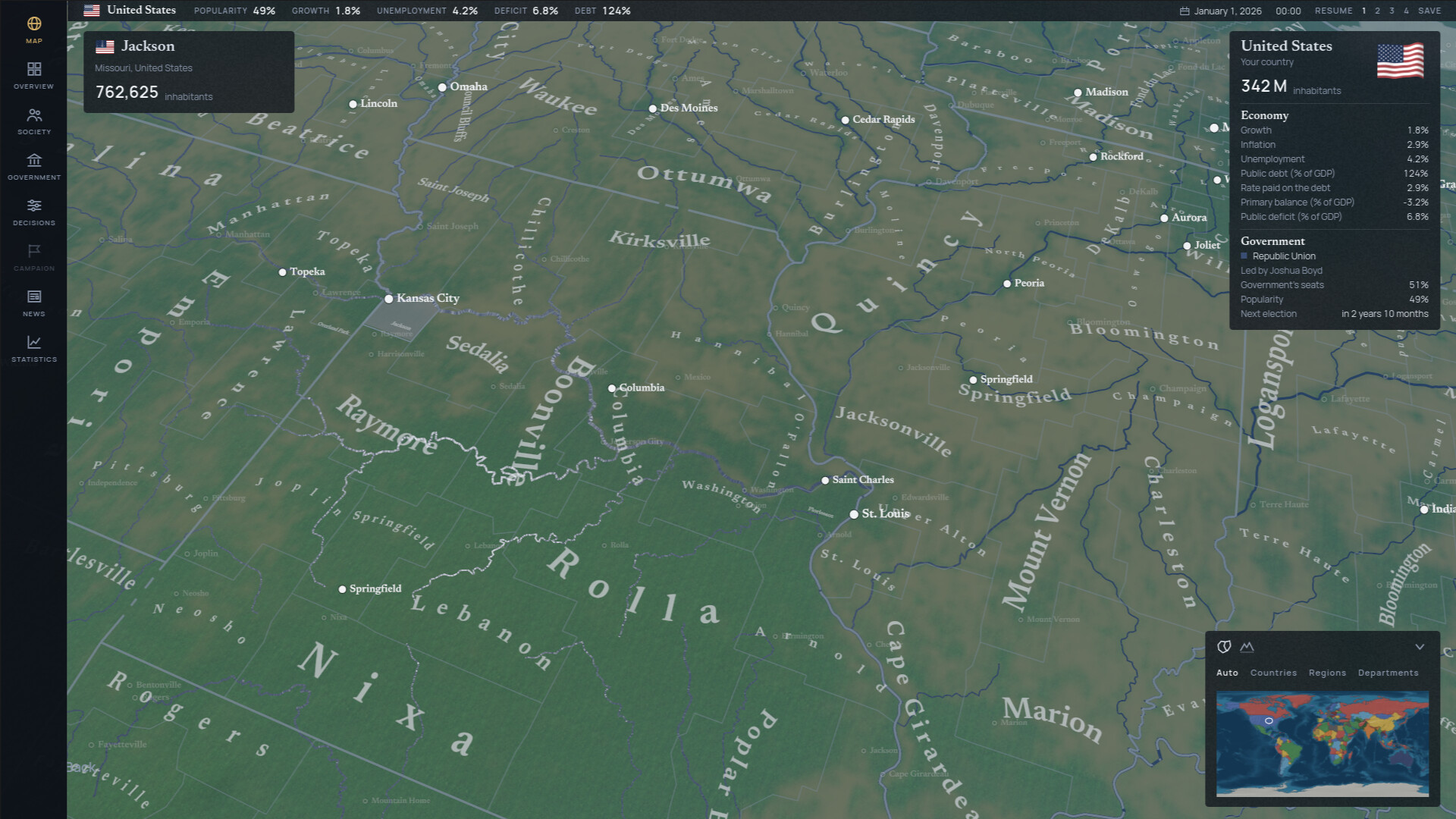Click the US flag in top bar

coord(92,11)
